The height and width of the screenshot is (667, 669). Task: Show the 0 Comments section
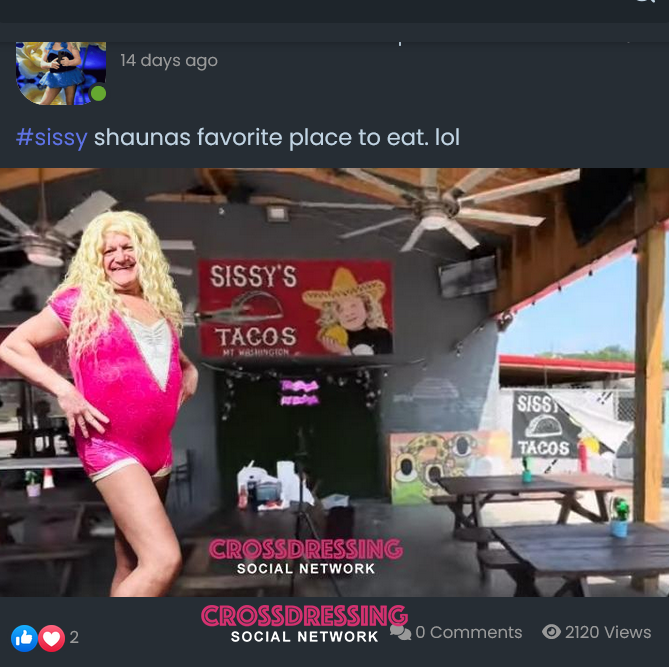468,632
